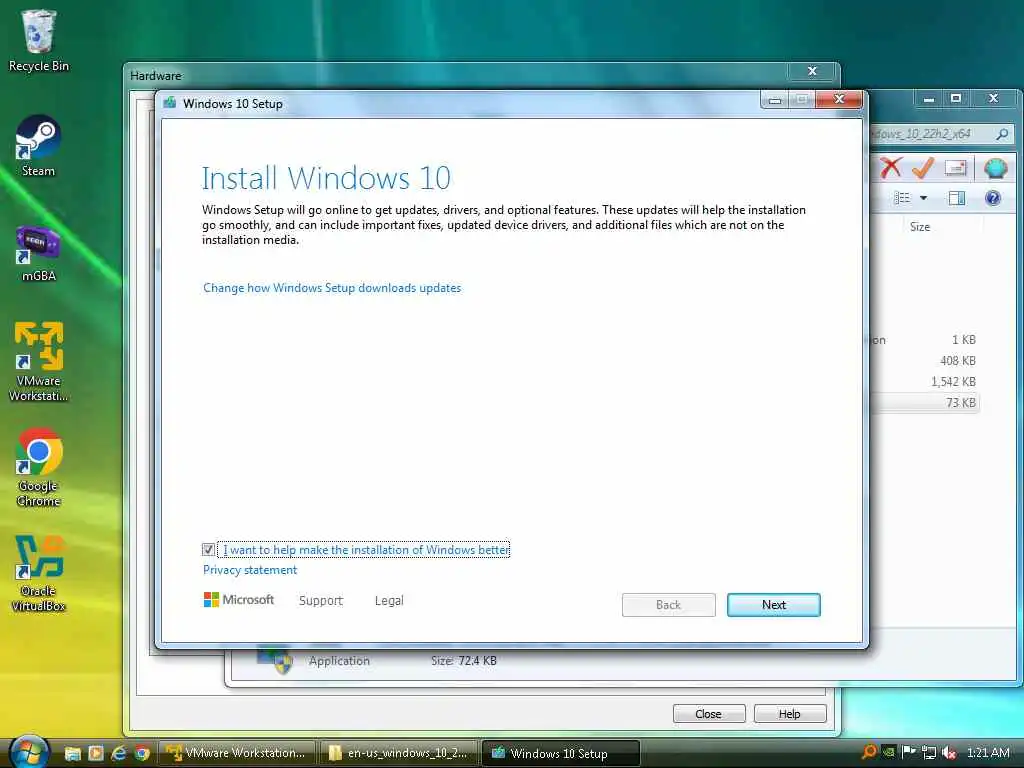Click the Explorer search field
1024x768 pixels.
coord(940,135)
